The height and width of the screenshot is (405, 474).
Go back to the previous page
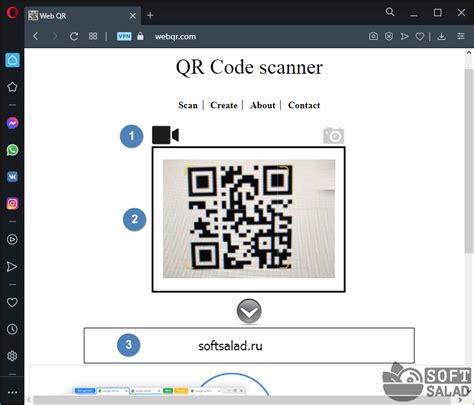pyautogui.click(x=36, y=36)
